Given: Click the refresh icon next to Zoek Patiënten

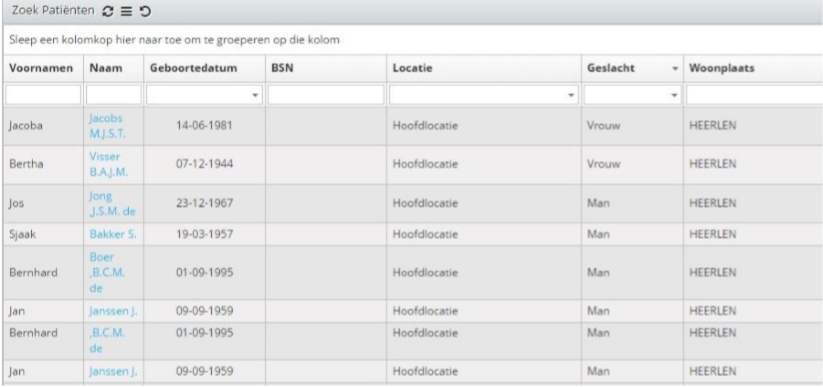Looking at the screenshot, I should tap(108, 11).
